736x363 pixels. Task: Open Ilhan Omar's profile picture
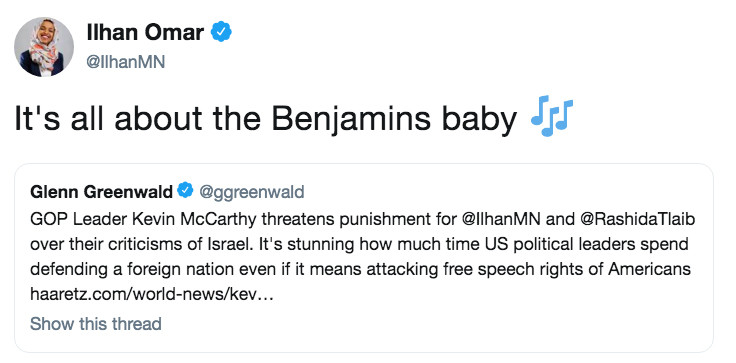[44, 46]
